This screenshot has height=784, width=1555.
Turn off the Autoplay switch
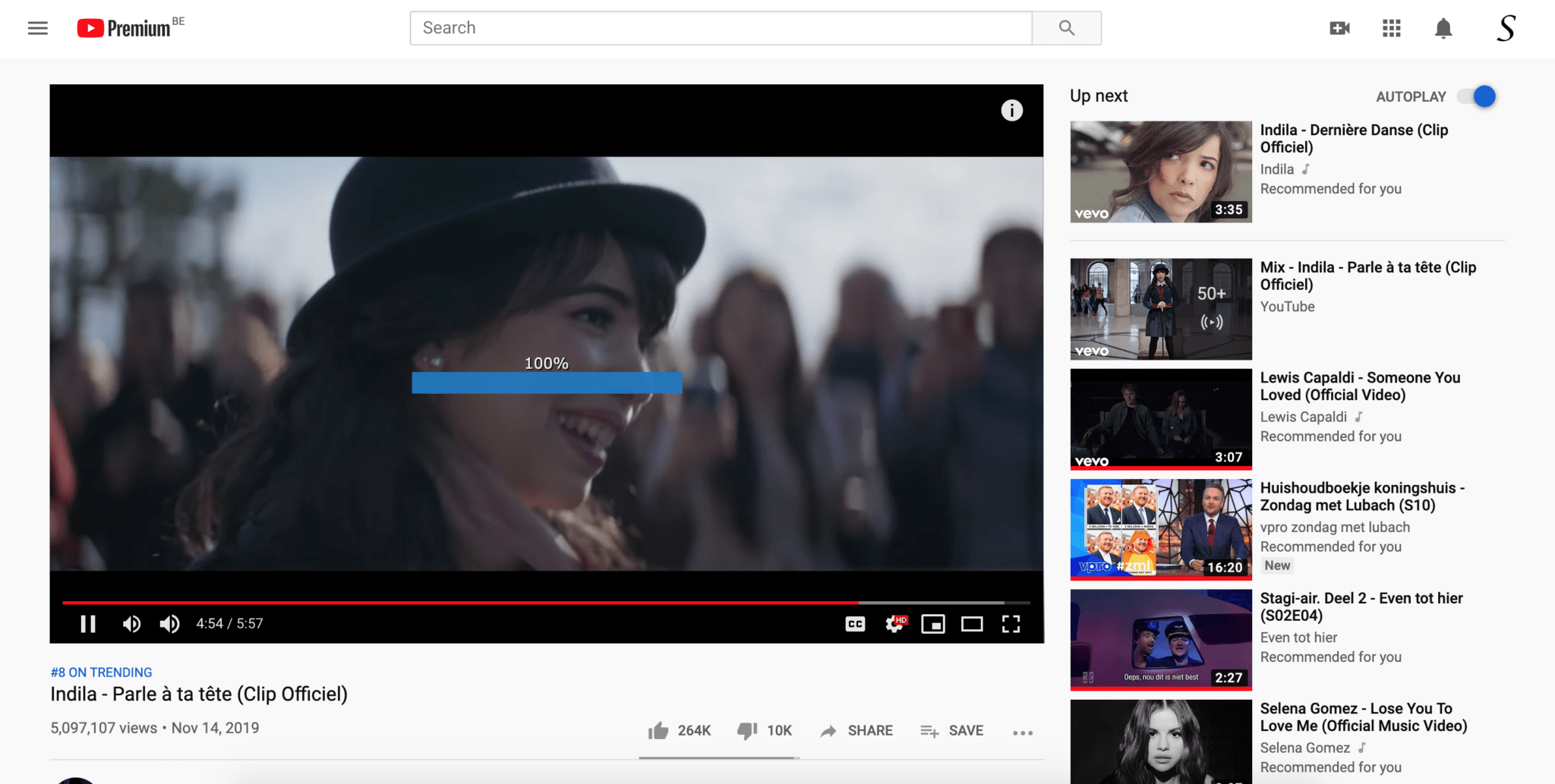(1478, 96)
